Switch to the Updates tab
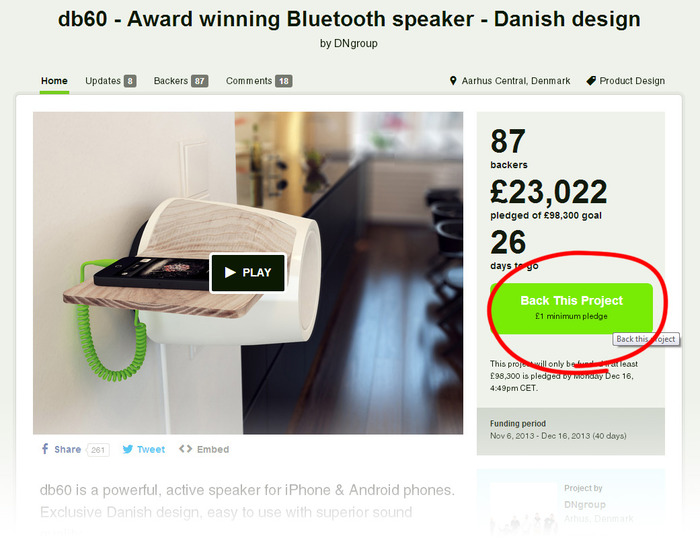The height and width of the screenshot is (559, 700). click(110, 81)
